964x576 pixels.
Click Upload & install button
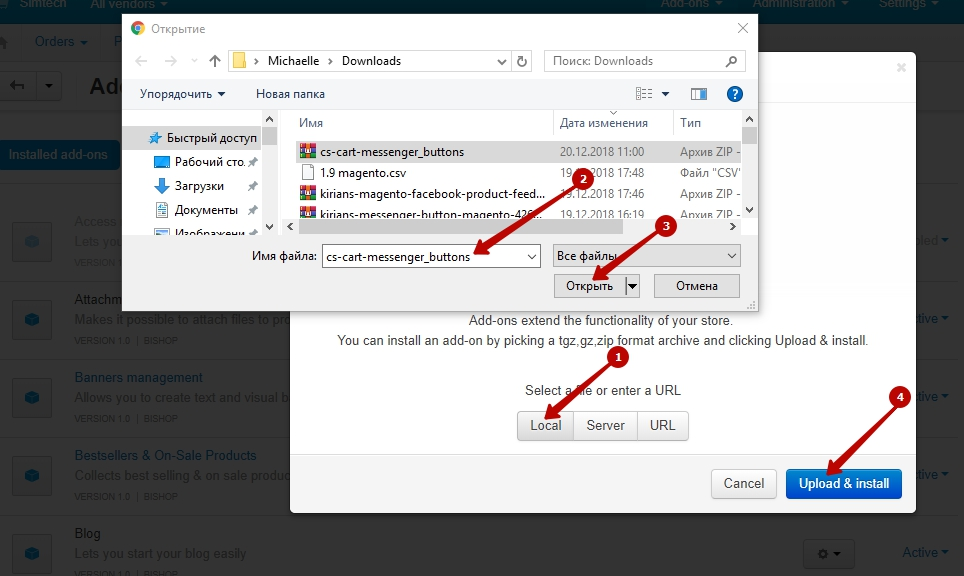coord(844,484)
